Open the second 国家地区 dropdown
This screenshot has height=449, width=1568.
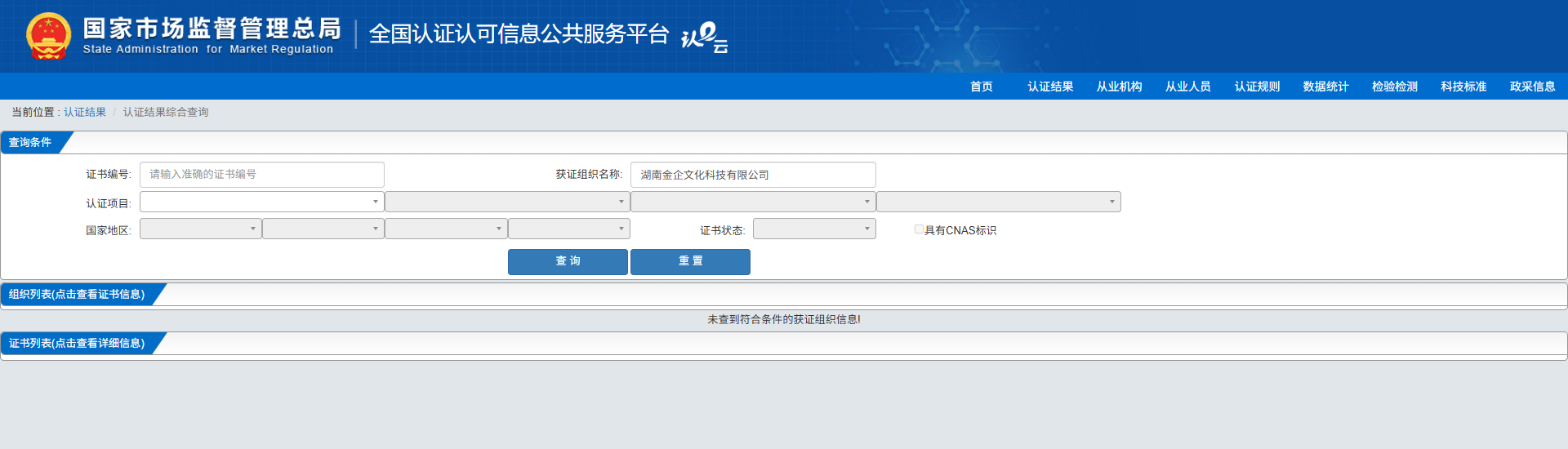pos(323,229)
